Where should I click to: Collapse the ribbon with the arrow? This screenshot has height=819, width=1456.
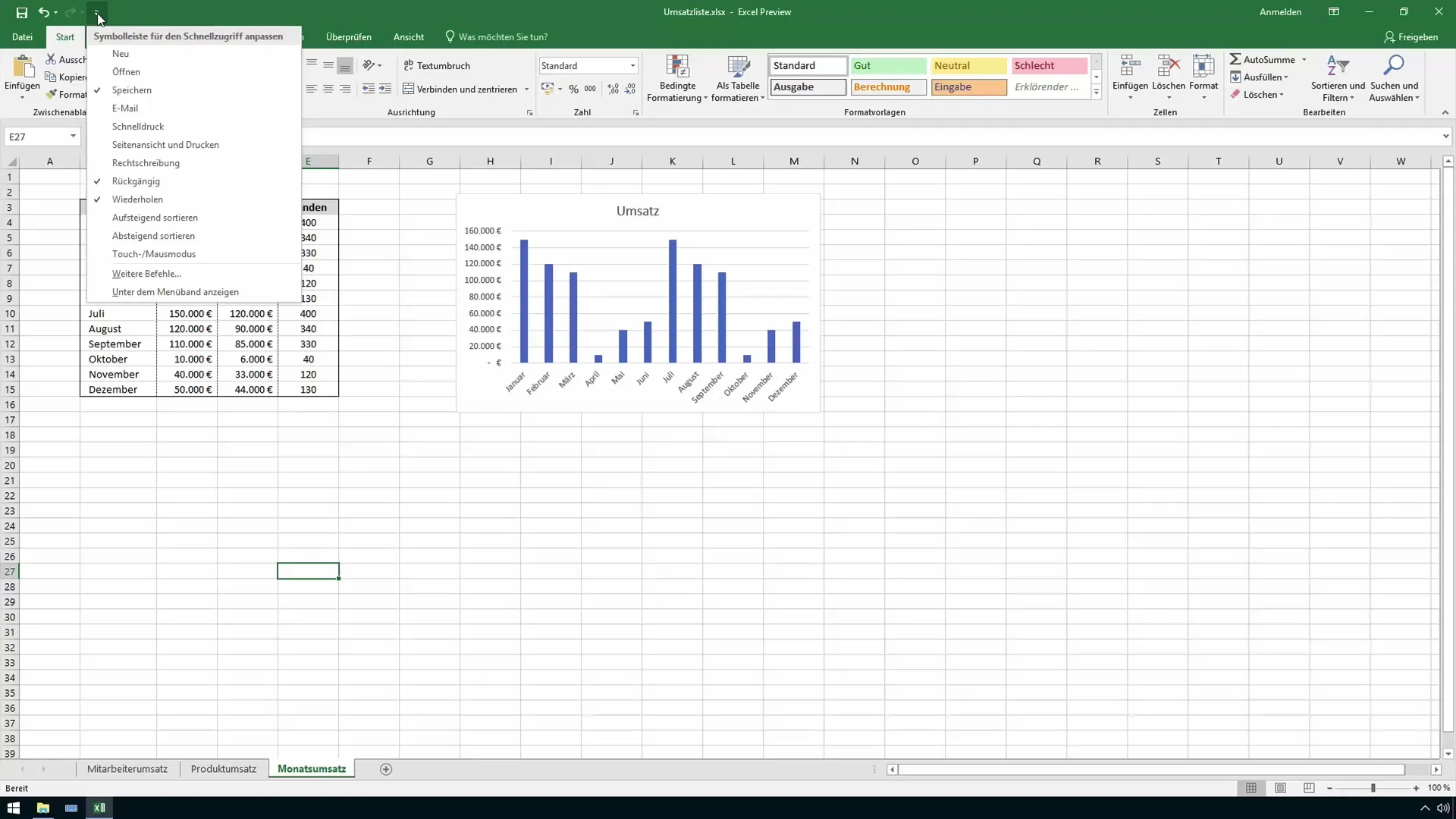tap(1445, 112)
